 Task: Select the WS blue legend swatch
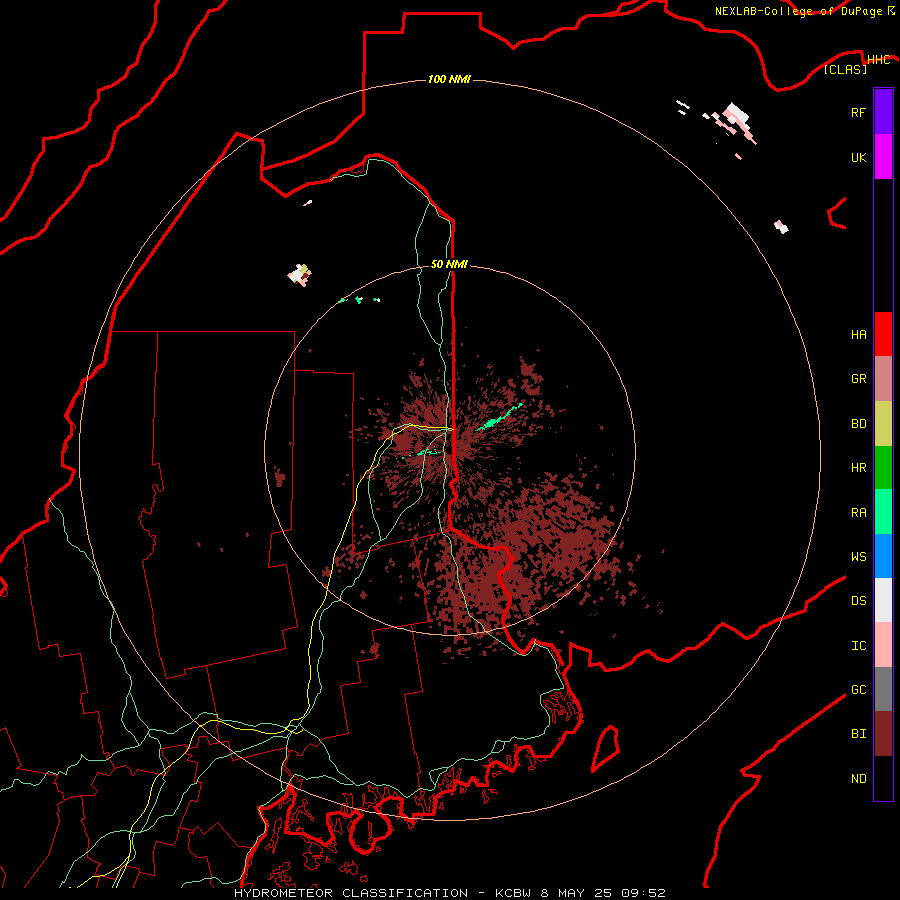(883, 556)
